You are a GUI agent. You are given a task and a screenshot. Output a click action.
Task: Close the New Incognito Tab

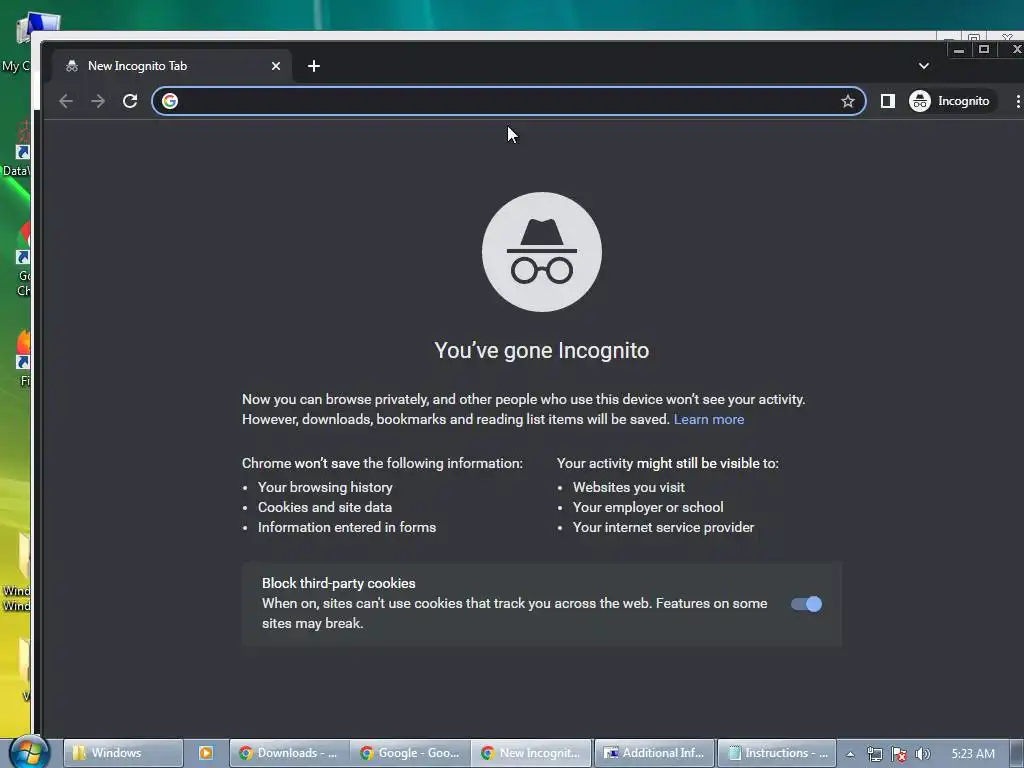(x=276, y=66)
